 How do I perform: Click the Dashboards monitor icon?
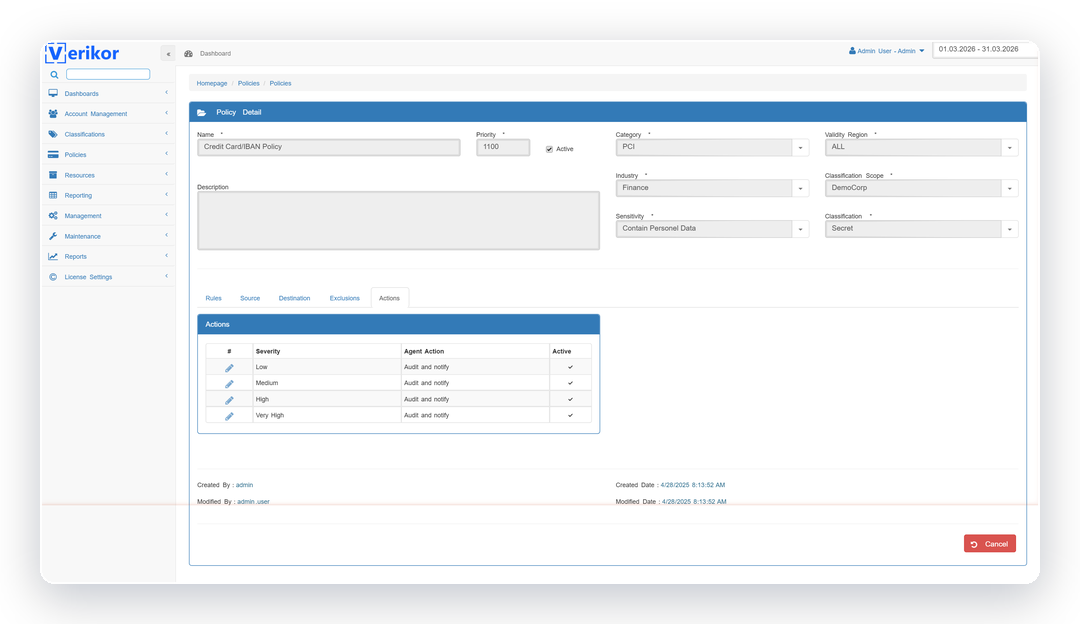click(53, 93)
